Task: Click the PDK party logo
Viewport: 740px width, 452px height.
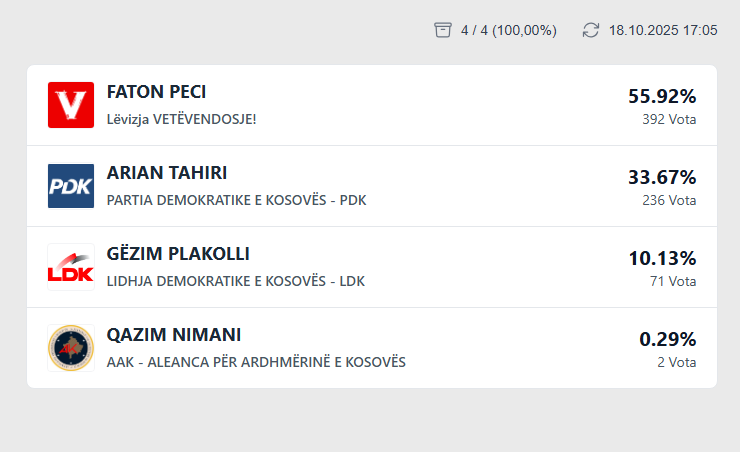Action: 71,186
